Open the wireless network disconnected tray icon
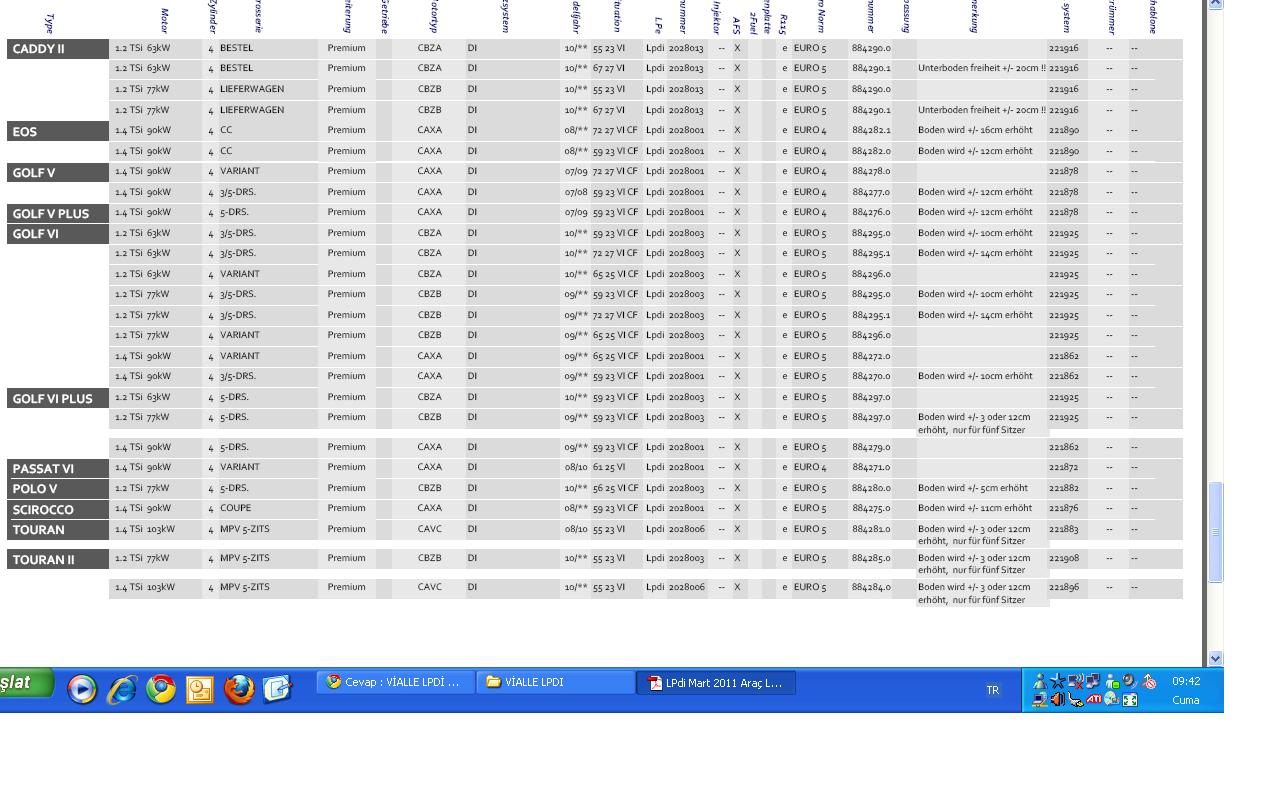Viewport: 1280px width, 800px height. (x=1076, y=681)
